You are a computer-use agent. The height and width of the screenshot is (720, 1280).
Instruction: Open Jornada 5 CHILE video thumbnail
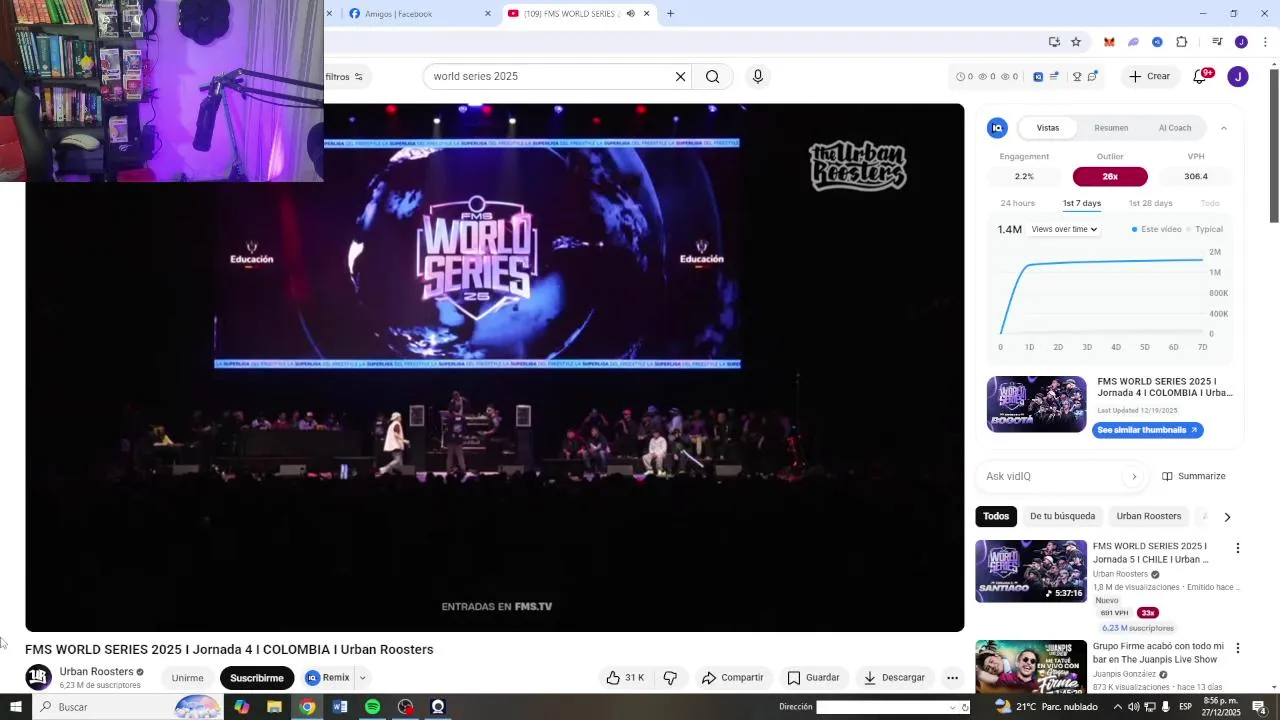point(1031,571)
